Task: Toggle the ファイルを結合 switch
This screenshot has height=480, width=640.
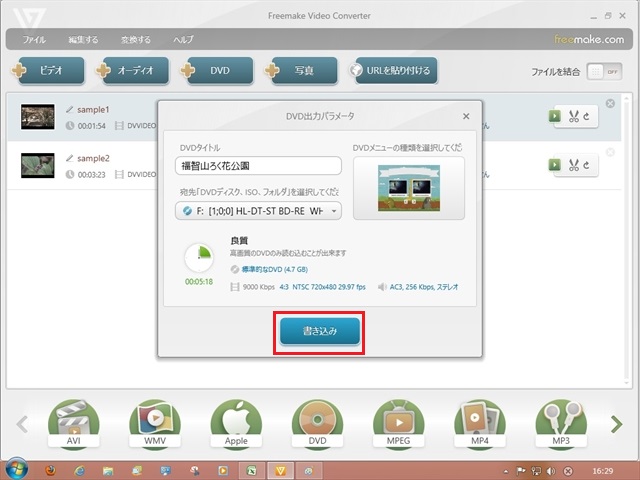Action: point(598,72)
